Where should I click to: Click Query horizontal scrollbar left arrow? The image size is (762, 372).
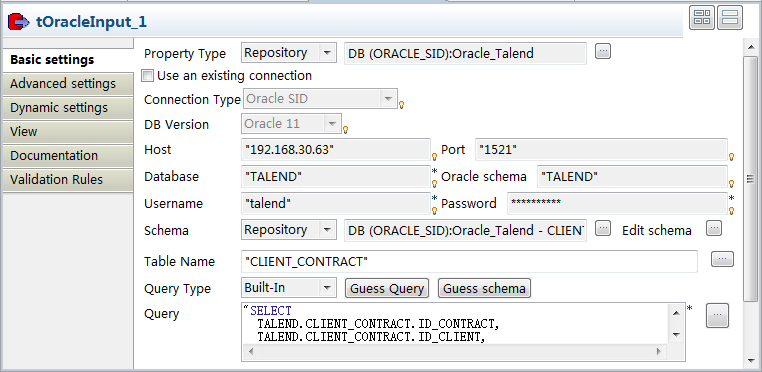tap(250, 352)
